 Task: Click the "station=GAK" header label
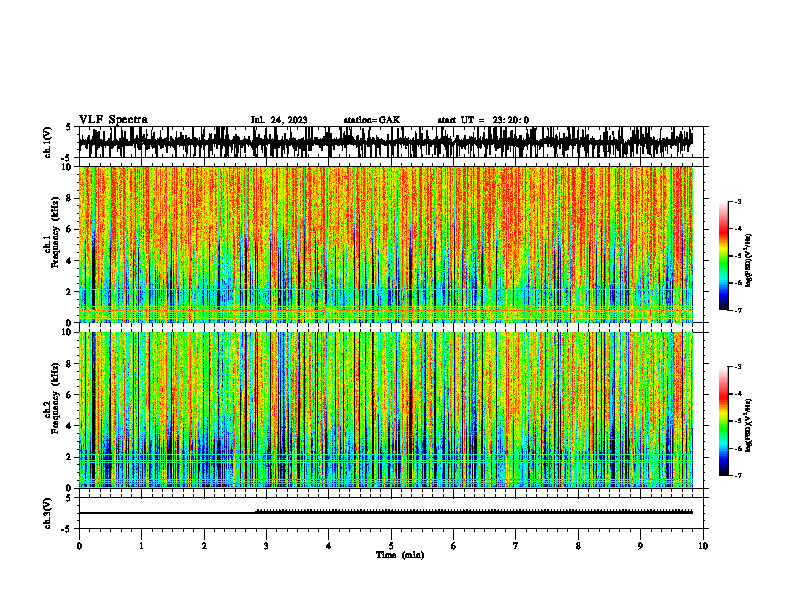(372, 120)
